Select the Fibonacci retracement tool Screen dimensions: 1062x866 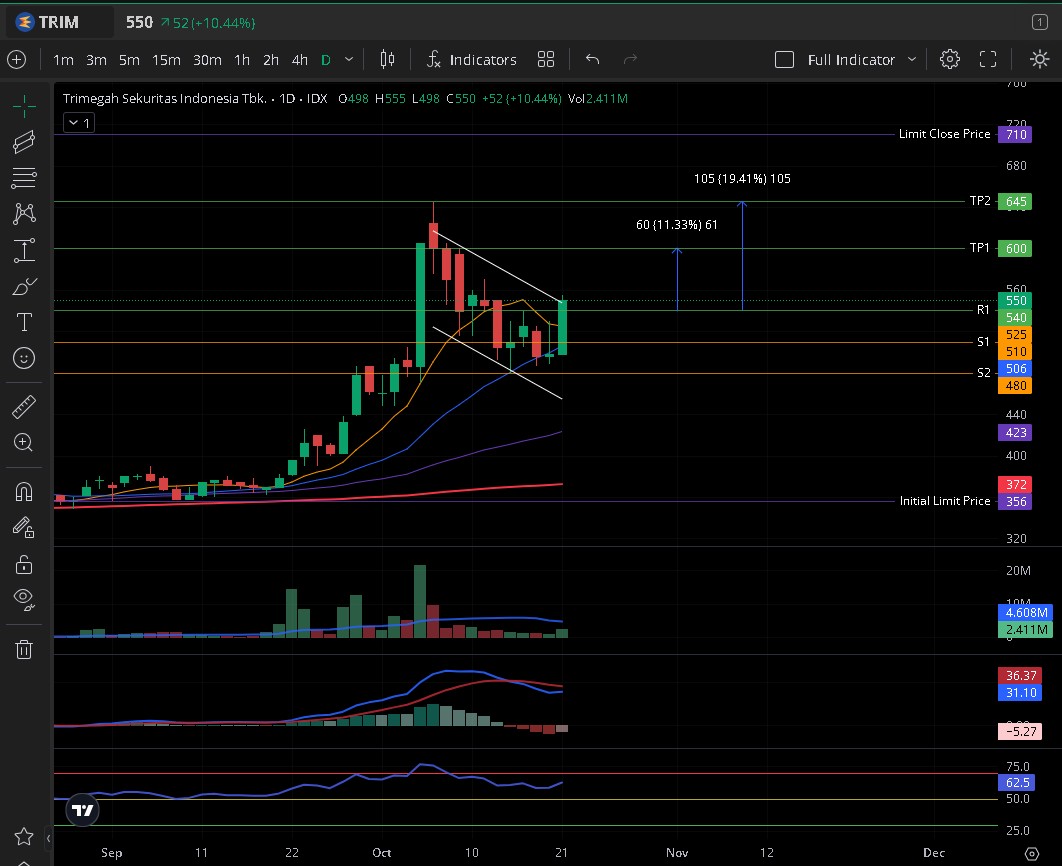(x=25, y=178)
